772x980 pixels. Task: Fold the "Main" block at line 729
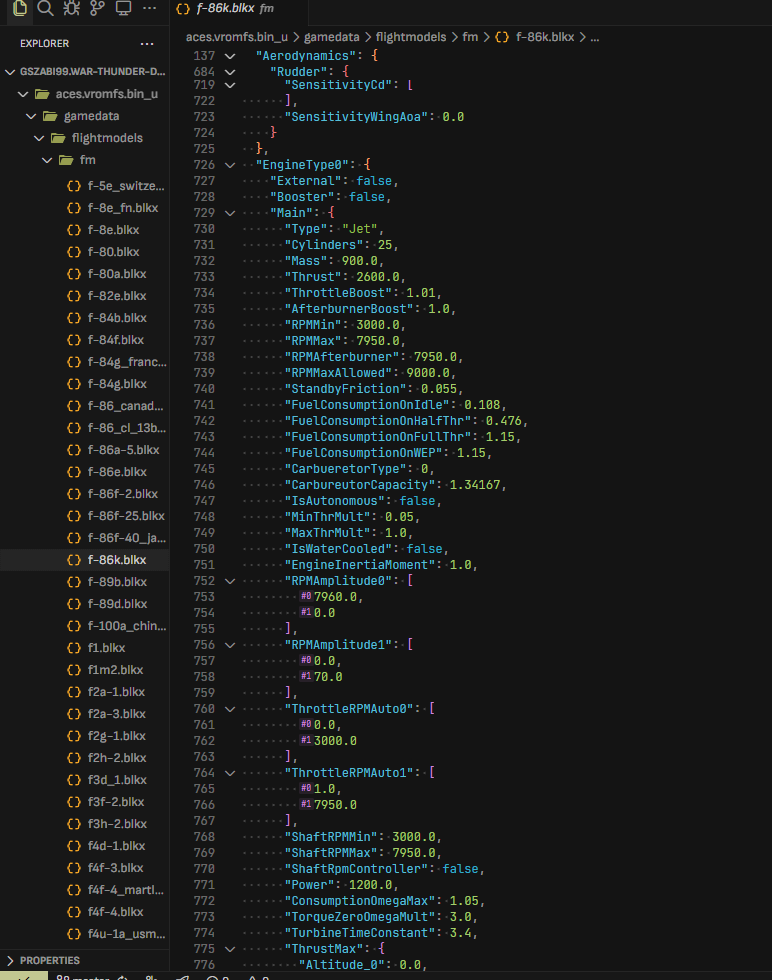[x=230, y=213]
